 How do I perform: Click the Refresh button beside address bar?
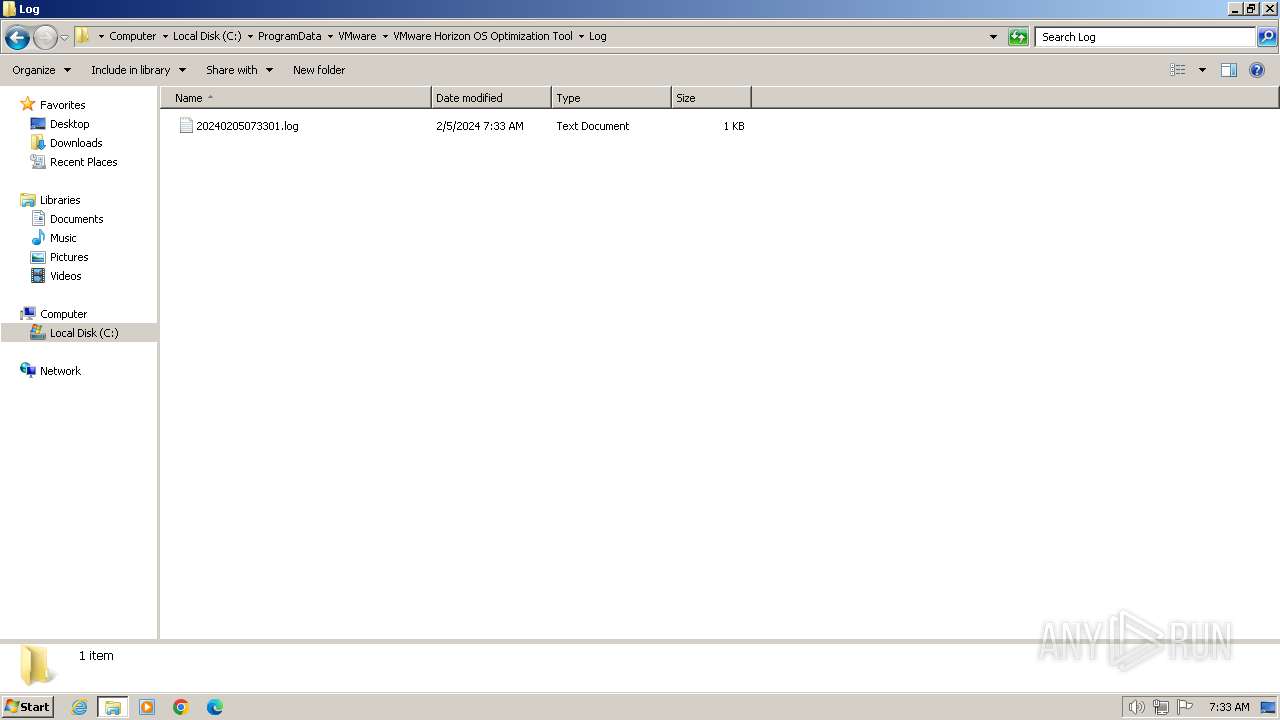(x=1018, y=37)
